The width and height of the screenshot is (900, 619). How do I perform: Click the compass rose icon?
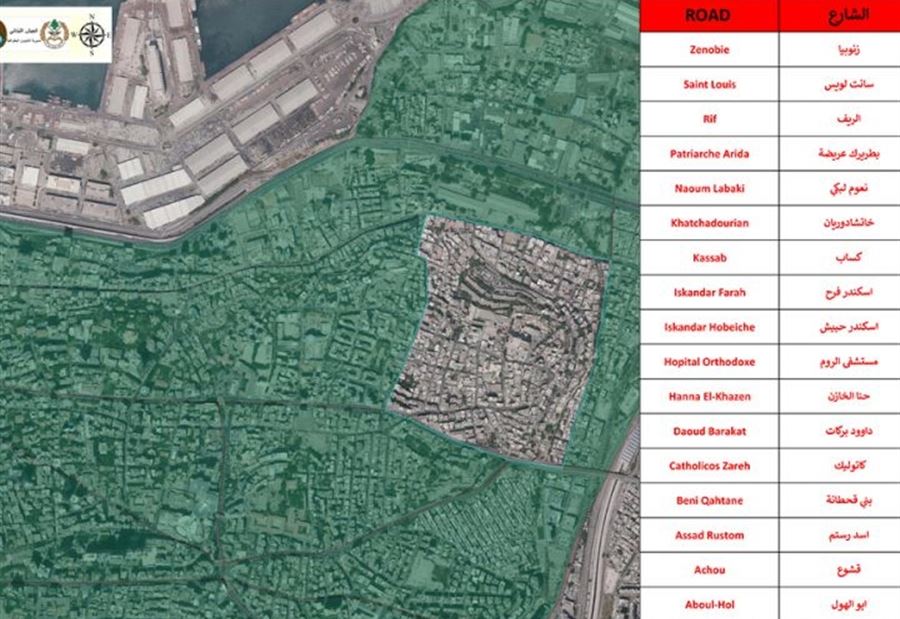click(94, 36)
